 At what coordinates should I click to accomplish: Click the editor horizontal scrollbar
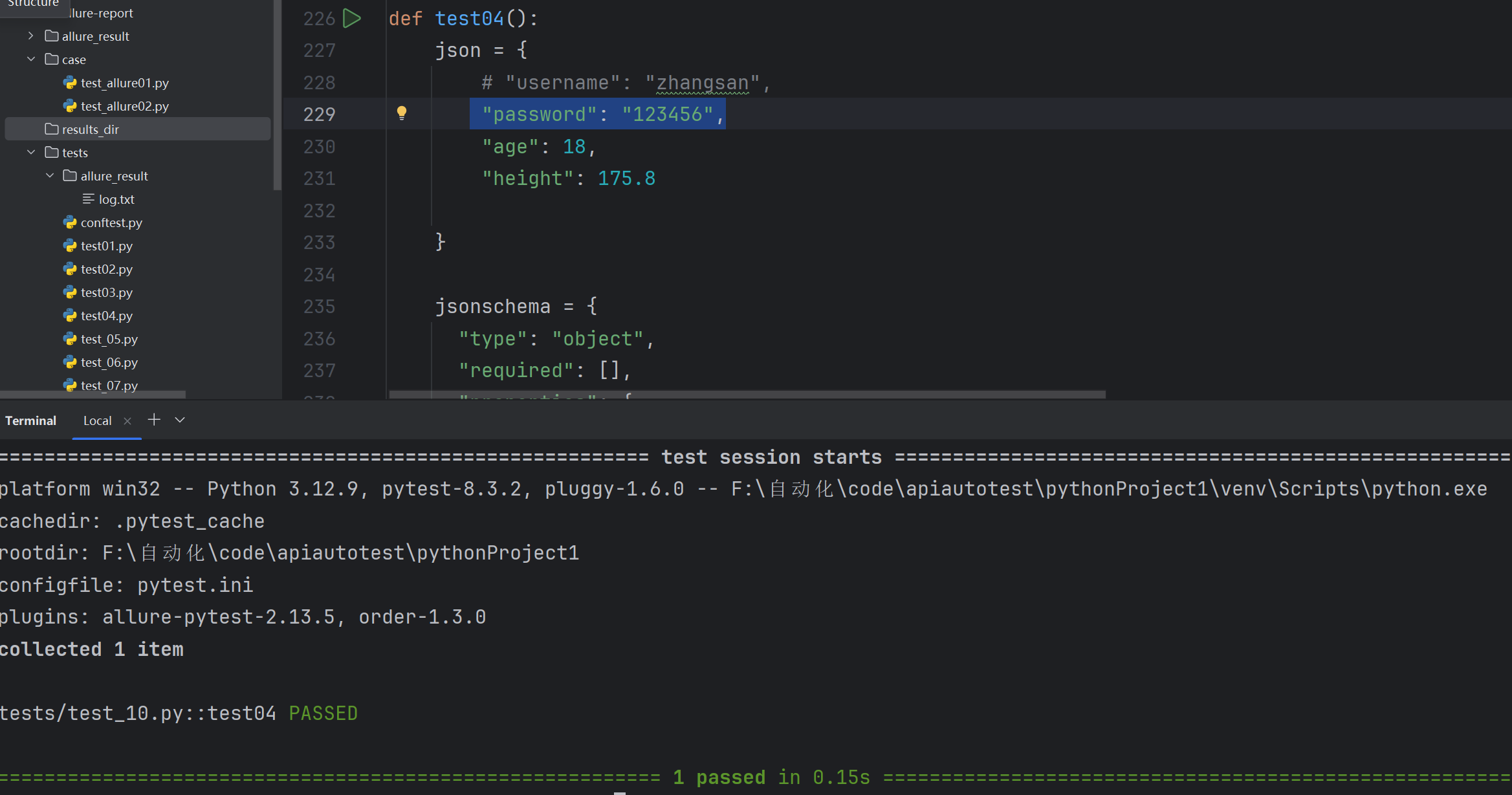[747, 394]
